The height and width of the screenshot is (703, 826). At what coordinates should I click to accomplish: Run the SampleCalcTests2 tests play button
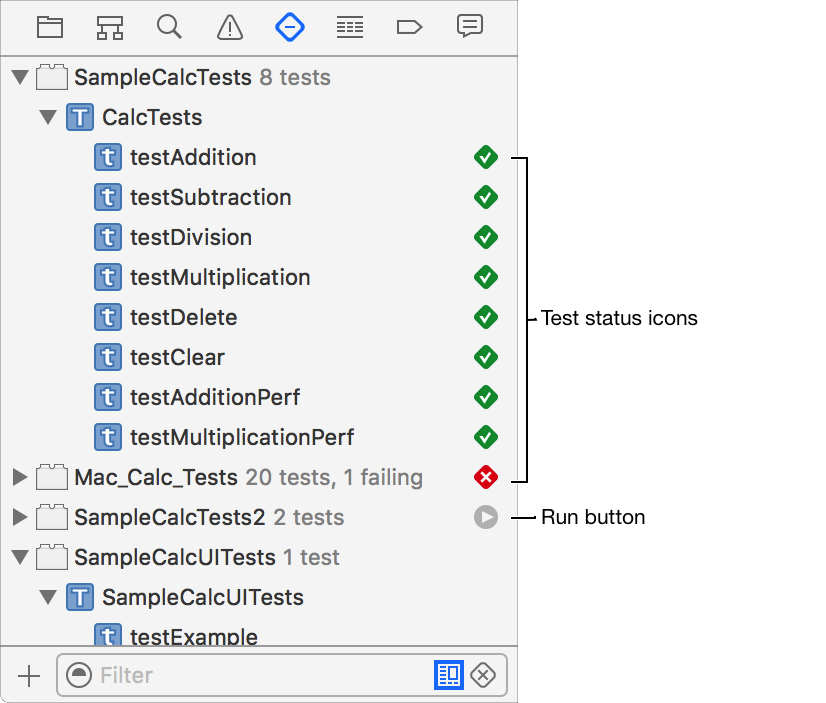click(486, 517)
